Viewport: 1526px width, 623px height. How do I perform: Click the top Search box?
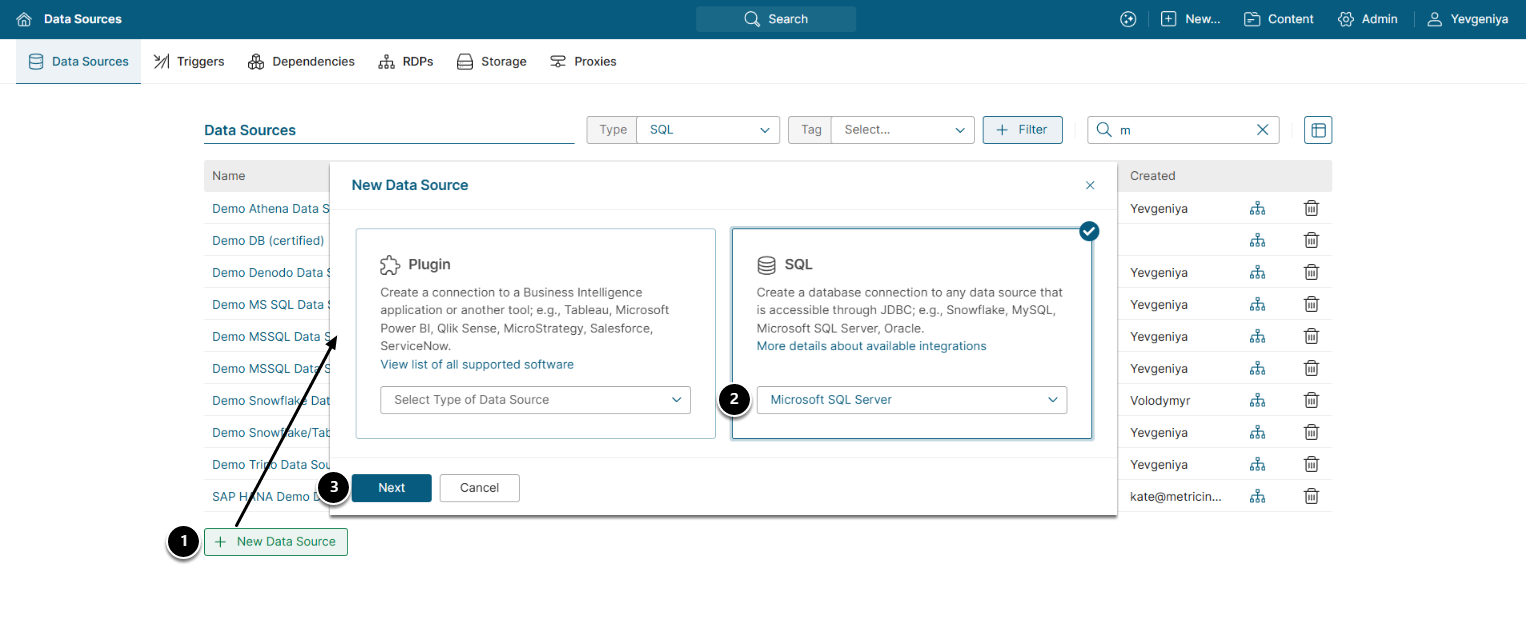[776, 19]
